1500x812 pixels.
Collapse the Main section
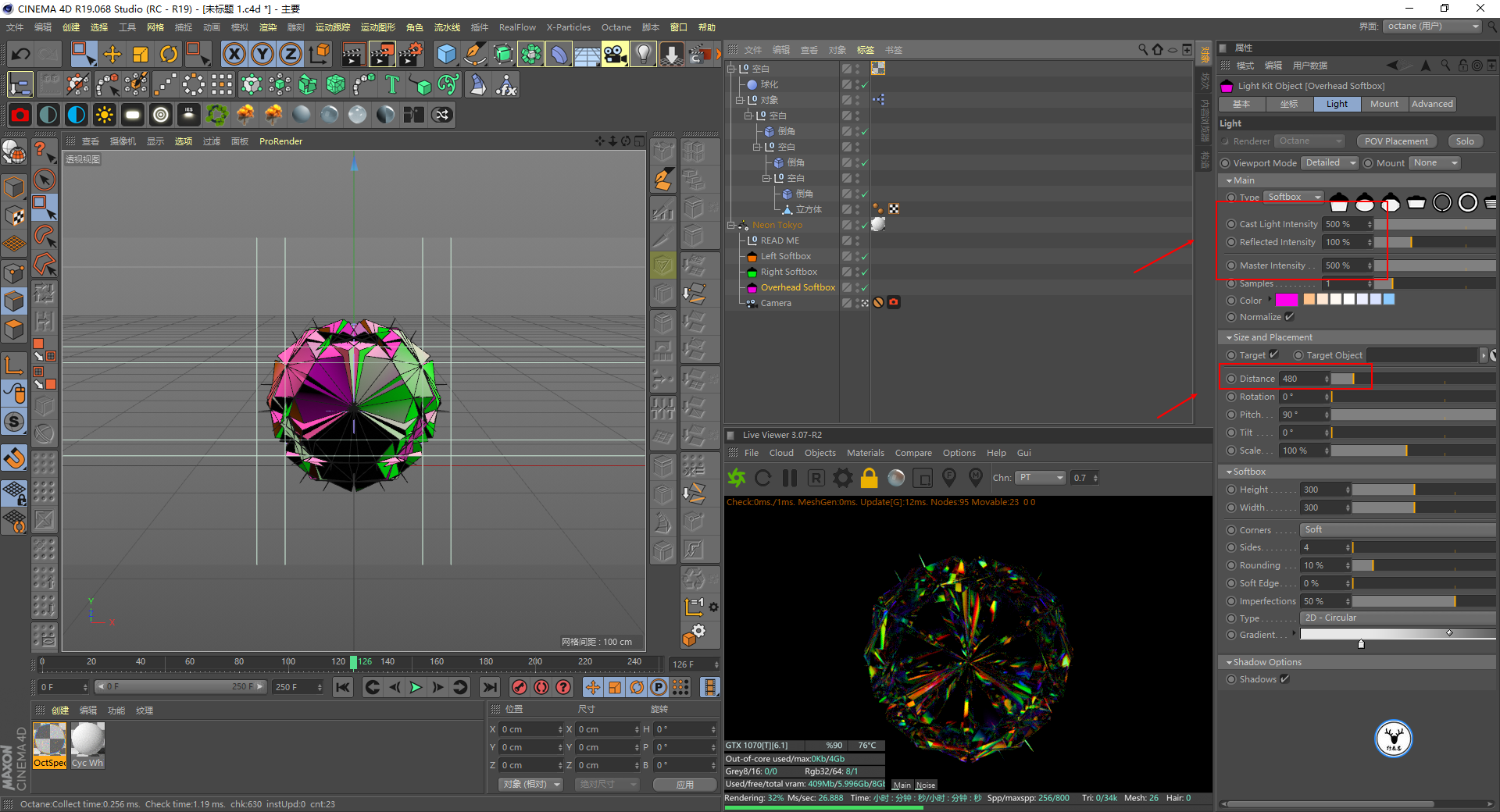click(1229, 180)
